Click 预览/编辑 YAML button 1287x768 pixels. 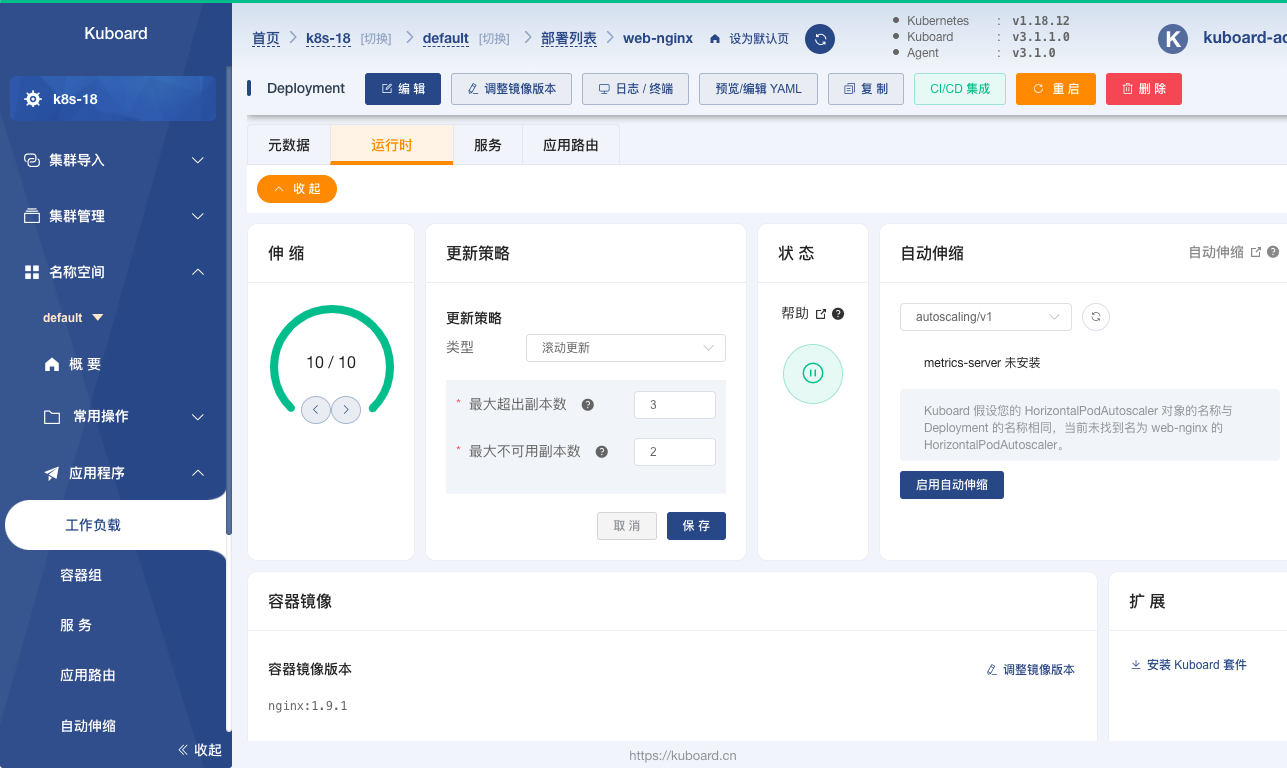pos(758,89)
